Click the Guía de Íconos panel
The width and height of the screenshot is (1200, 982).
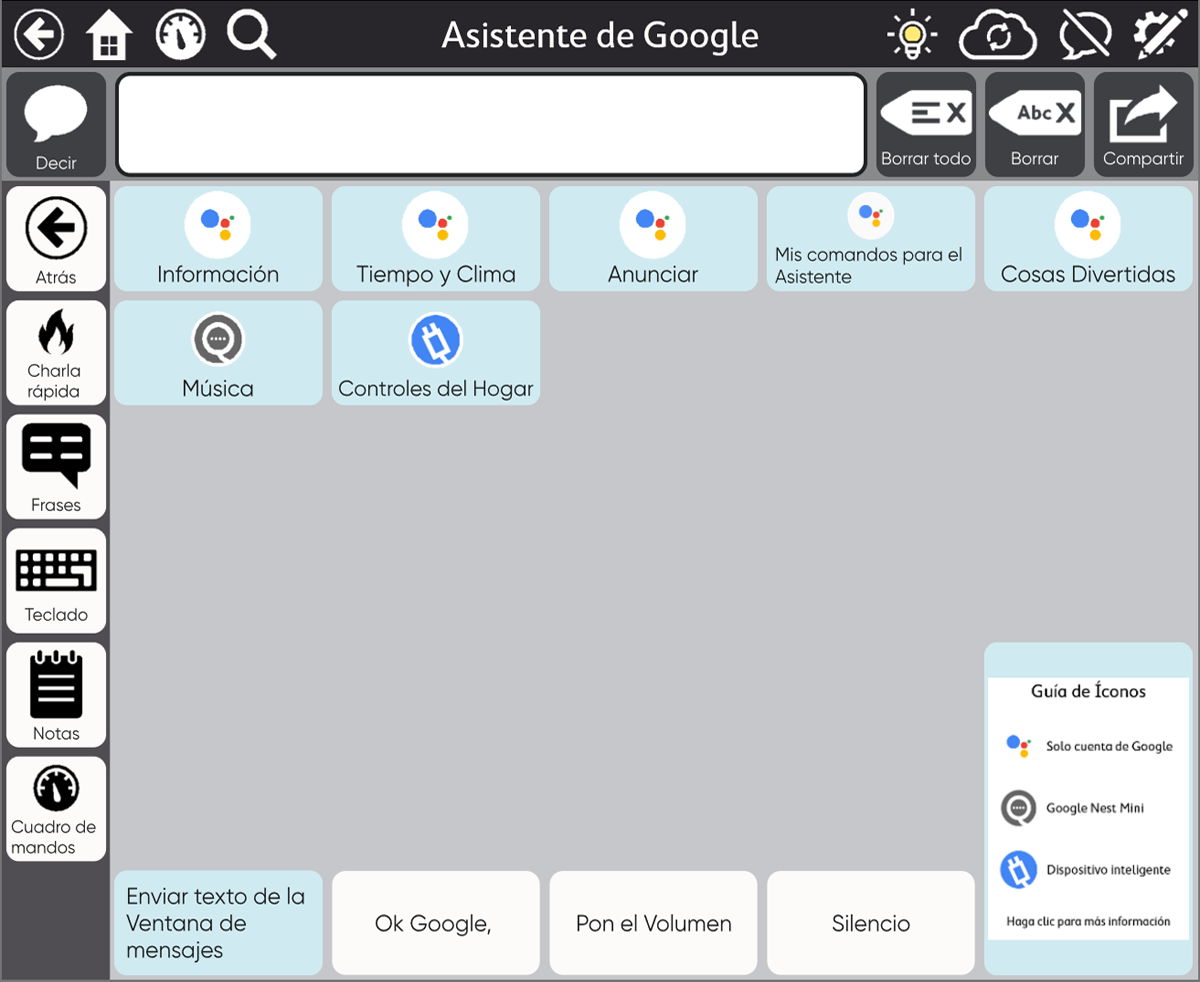[x=1088, y=808]
